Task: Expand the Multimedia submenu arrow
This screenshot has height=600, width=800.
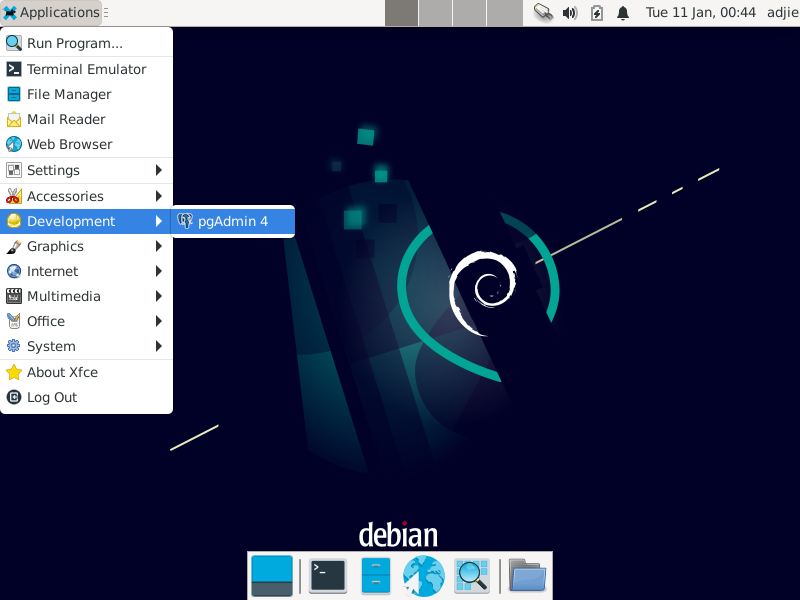Action: point(159,296)
